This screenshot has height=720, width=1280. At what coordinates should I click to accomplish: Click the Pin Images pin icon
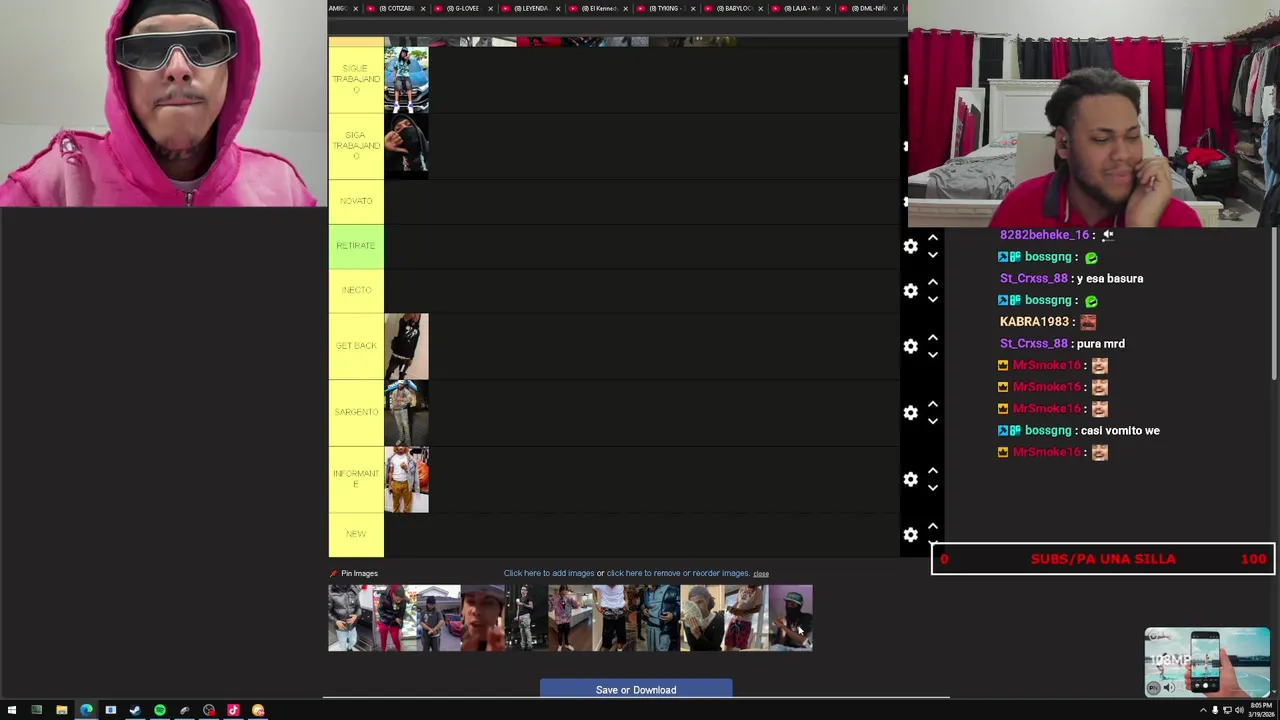(x=333, y=574)
